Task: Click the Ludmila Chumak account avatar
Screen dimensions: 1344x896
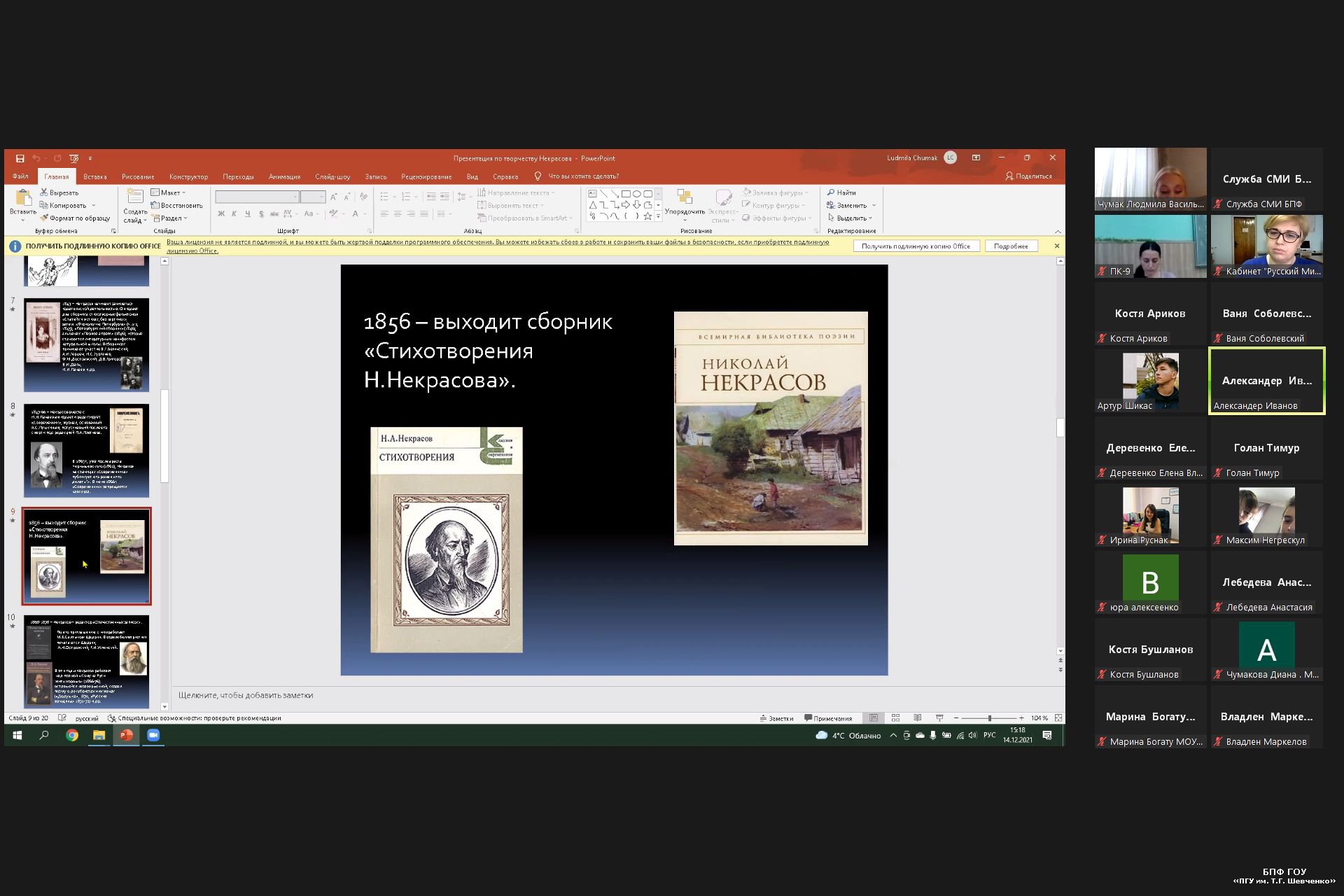Action: [x=950, y=158]
